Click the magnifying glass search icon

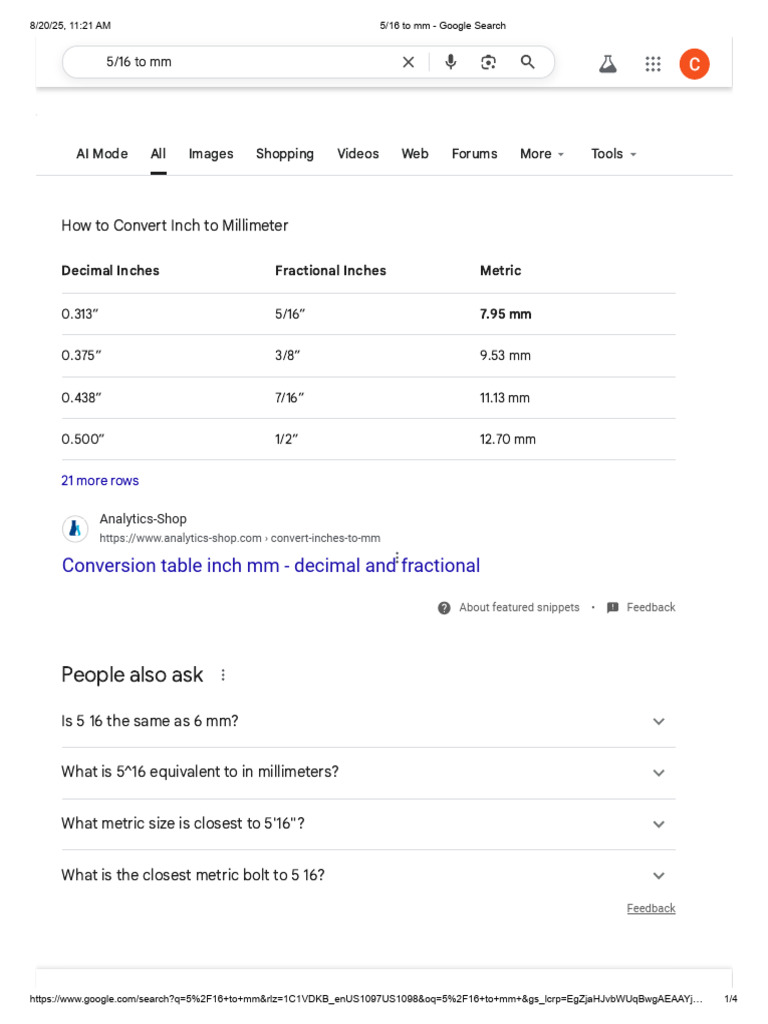(528, 62)
